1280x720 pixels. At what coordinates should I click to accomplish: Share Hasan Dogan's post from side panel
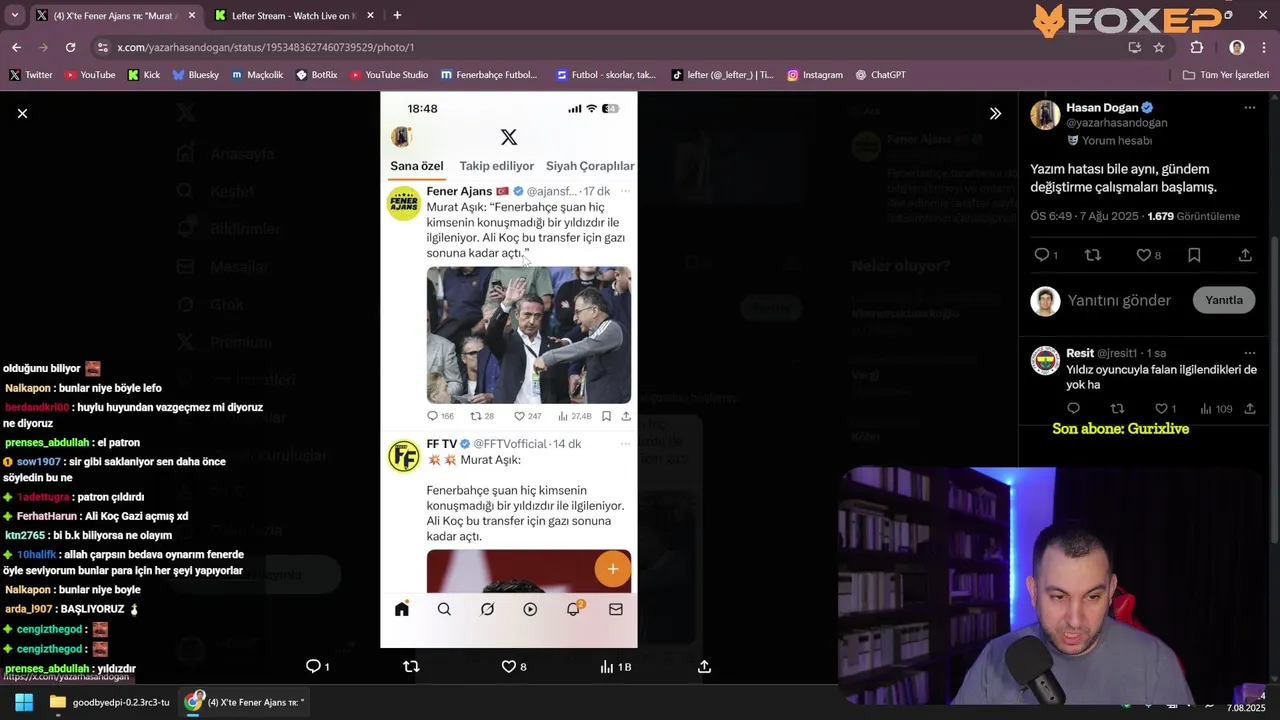click(1245, 255)
